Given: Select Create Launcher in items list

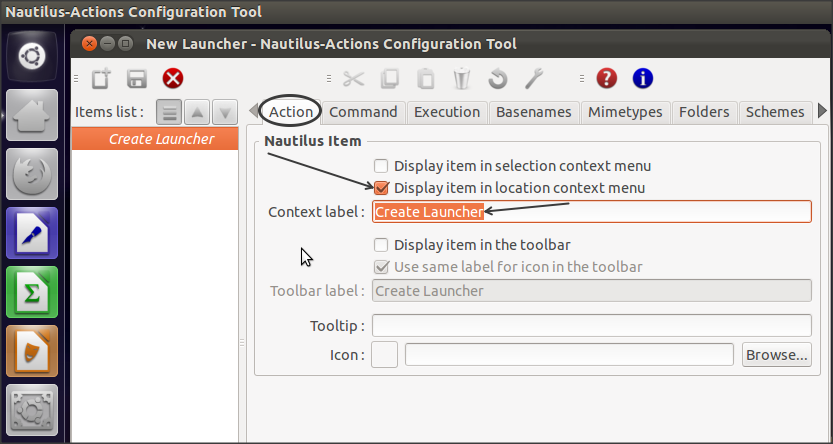Looking at the screenshot, I should [161, 139].
